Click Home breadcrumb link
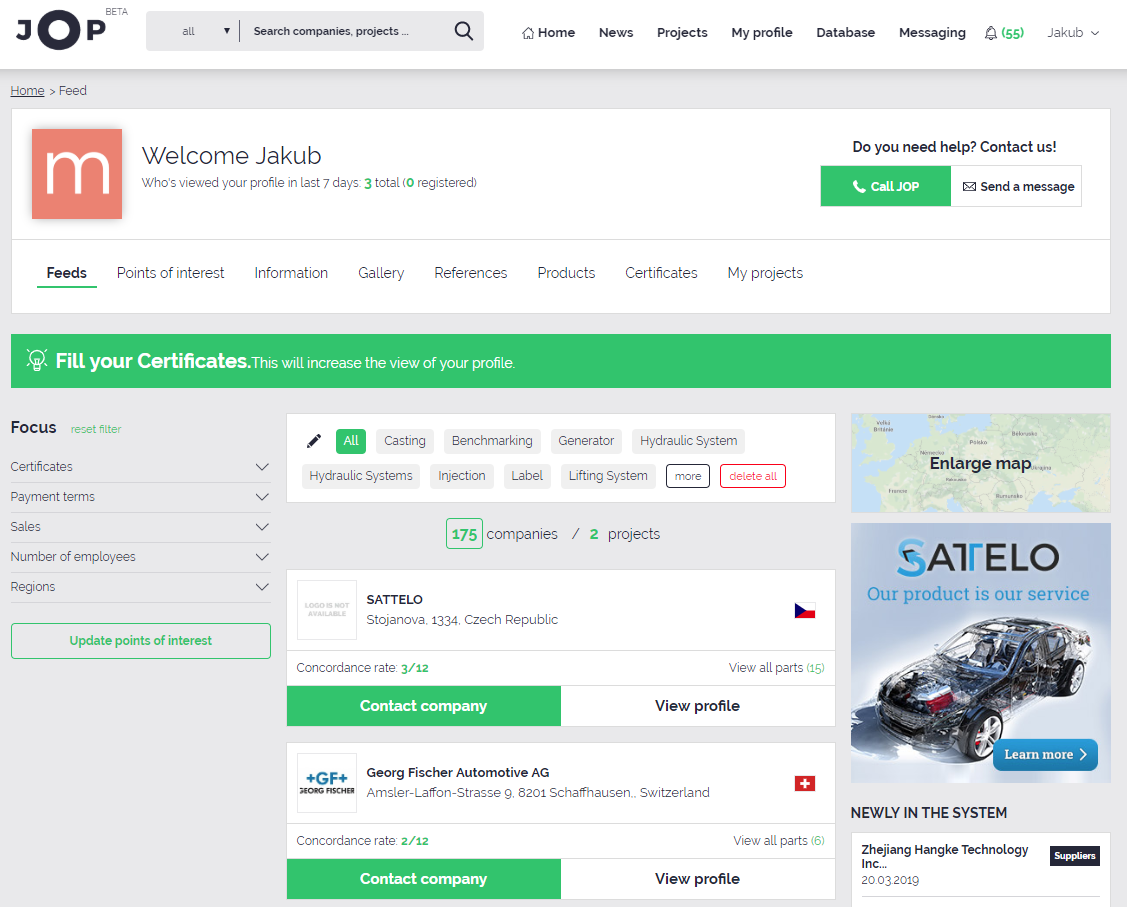 tap(27, 91)
